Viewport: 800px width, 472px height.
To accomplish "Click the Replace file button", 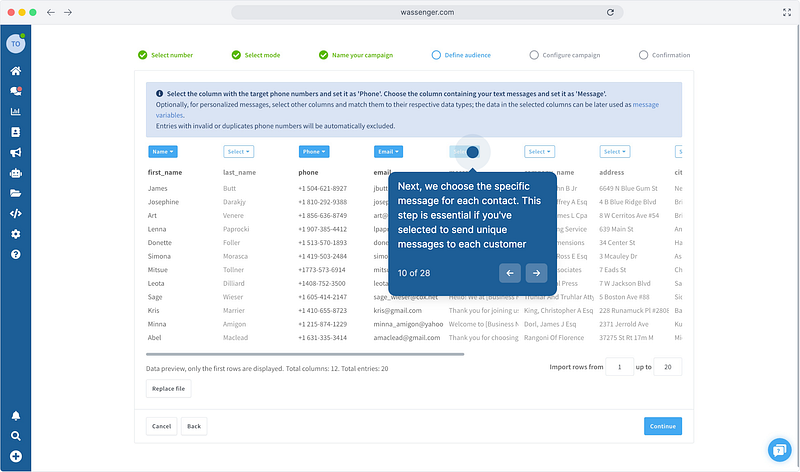I will pyautogui.click(x=168, y=389).
